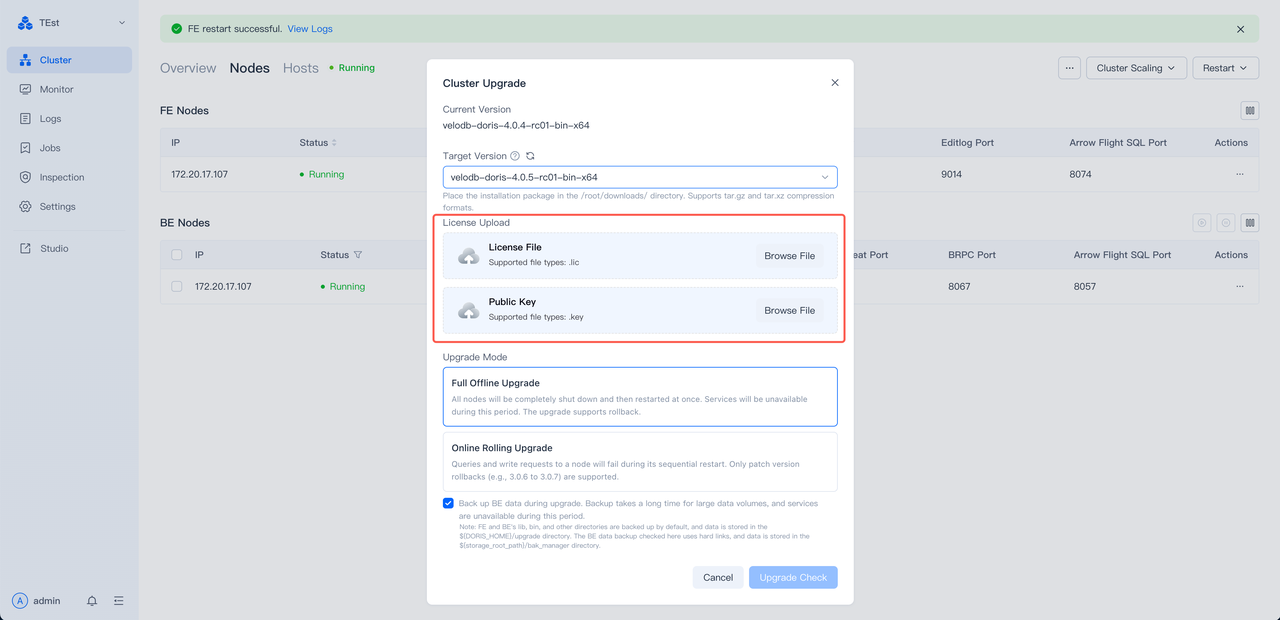The image size is (1280, 620).
Task: Switch to the Overview tab
Action: click(188, 68)
